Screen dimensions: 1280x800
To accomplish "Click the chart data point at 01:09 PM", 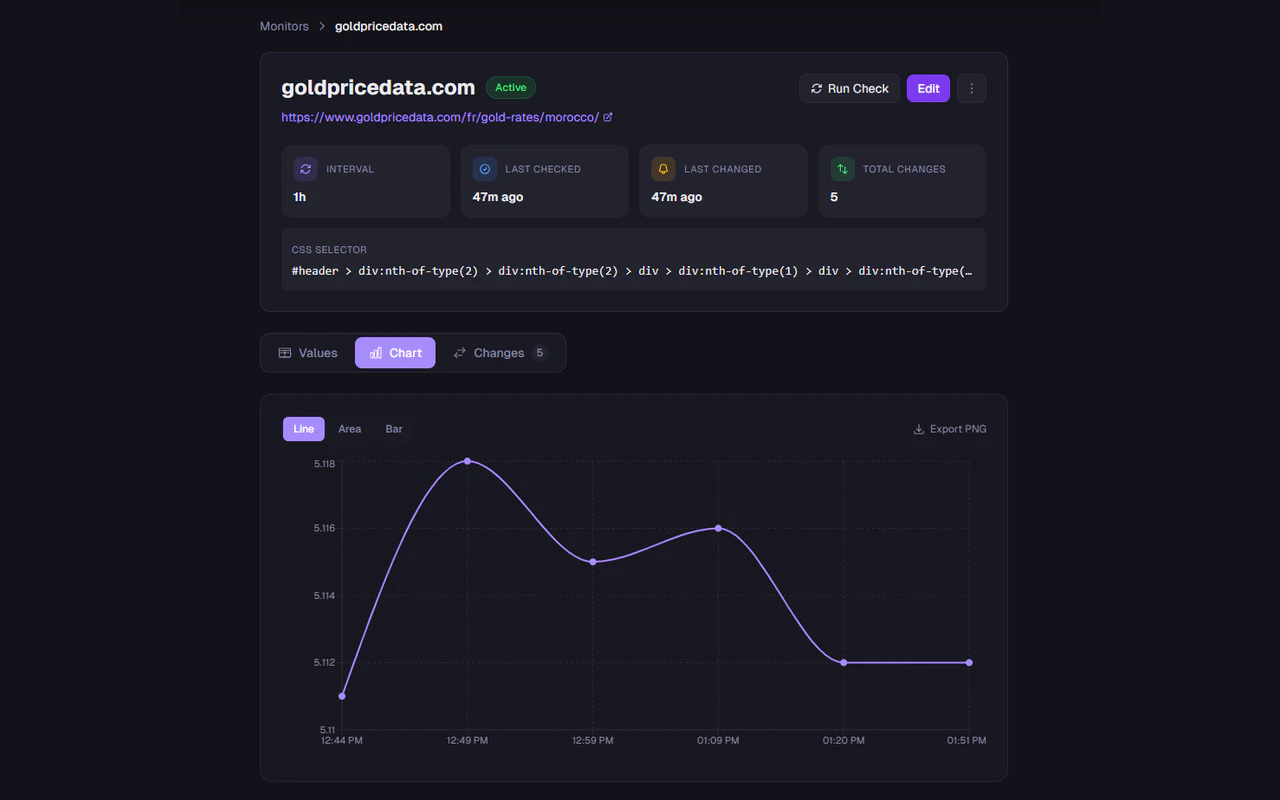I will click(x=718, y=528).
